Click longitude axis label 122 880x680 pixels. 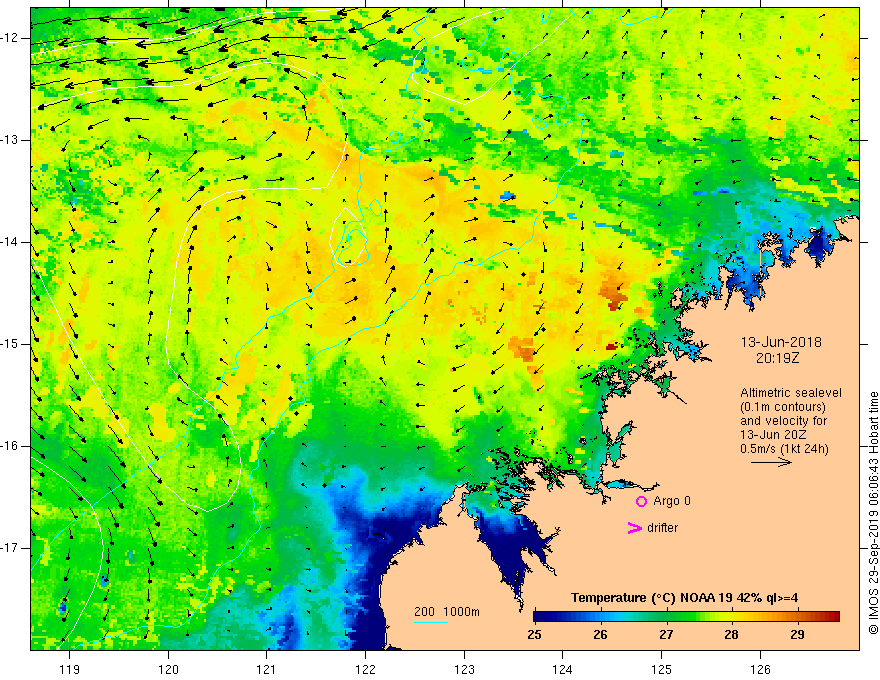tap(365, 669)
